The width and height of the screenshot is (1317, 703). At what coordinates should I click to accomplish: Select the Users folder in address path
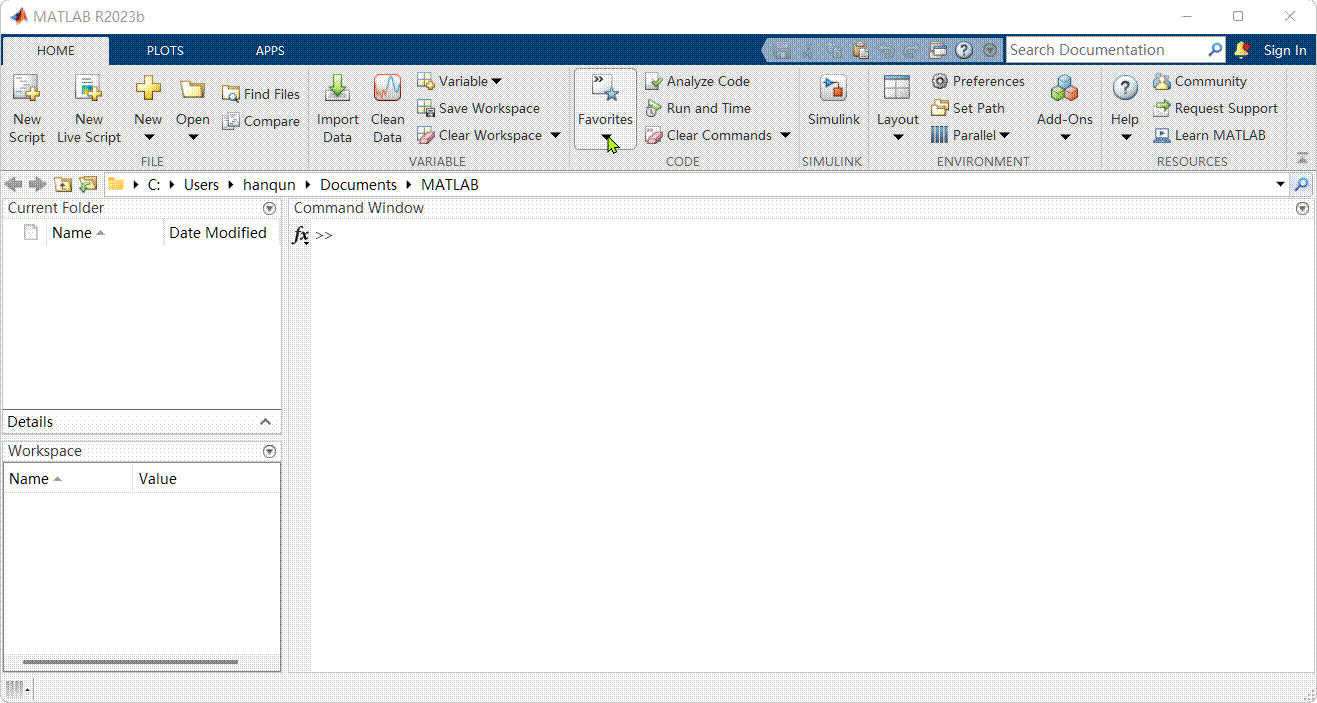coord(201,185)
